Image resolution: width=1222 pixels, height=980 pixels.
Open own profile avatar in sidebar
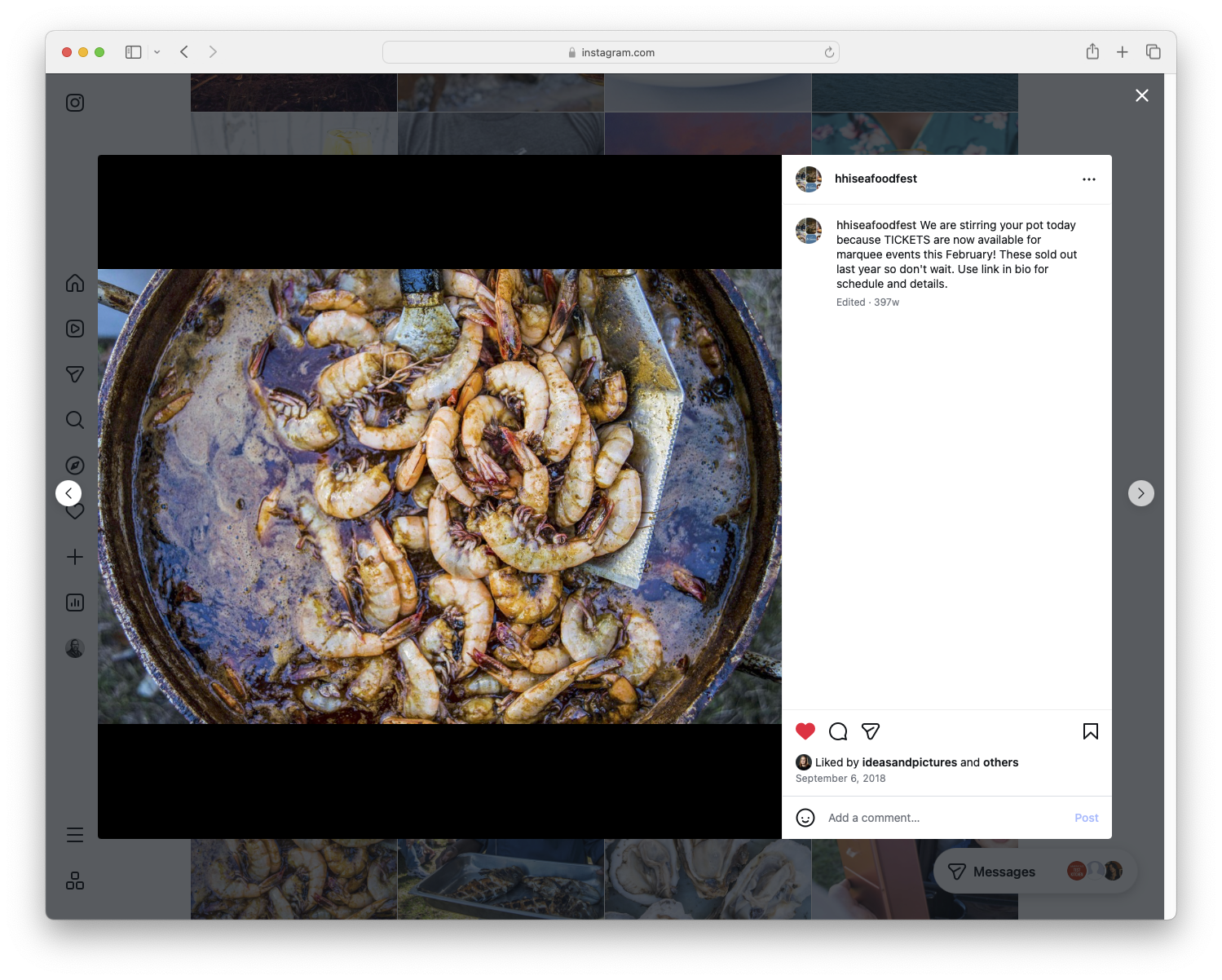coord(75,648)
